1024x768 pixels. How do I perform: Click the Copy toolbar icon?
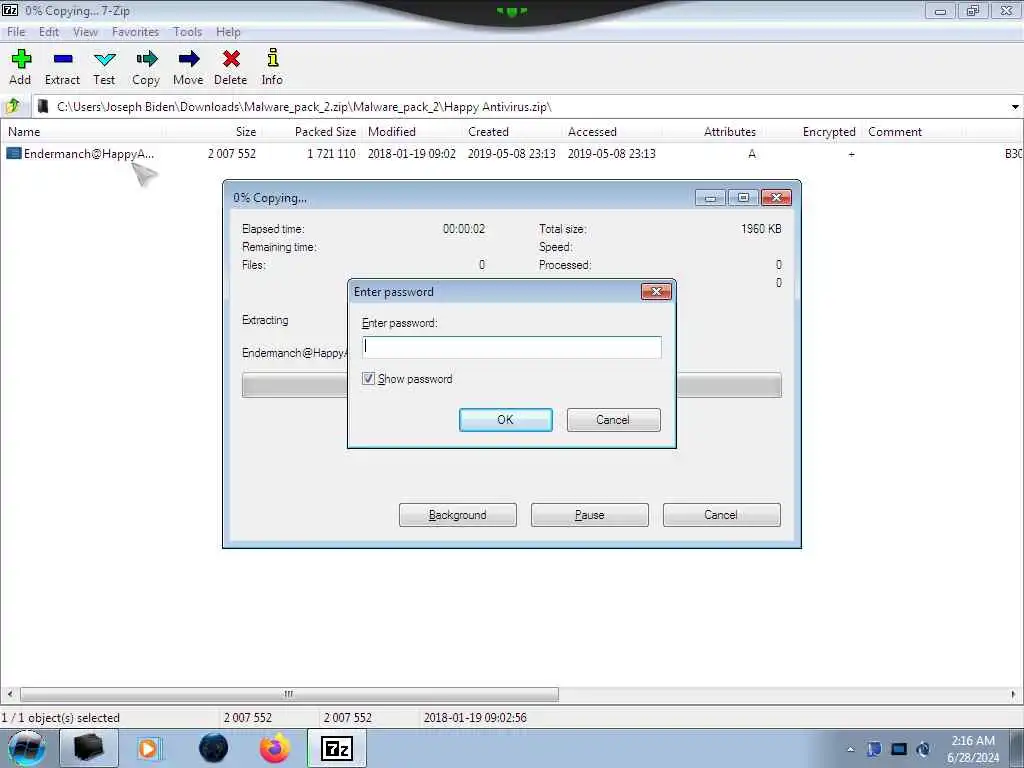(146, 59)
